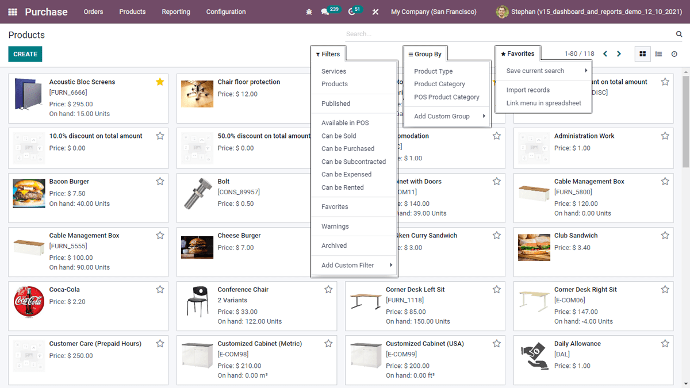Open the Reporting menu

point(176,12)
